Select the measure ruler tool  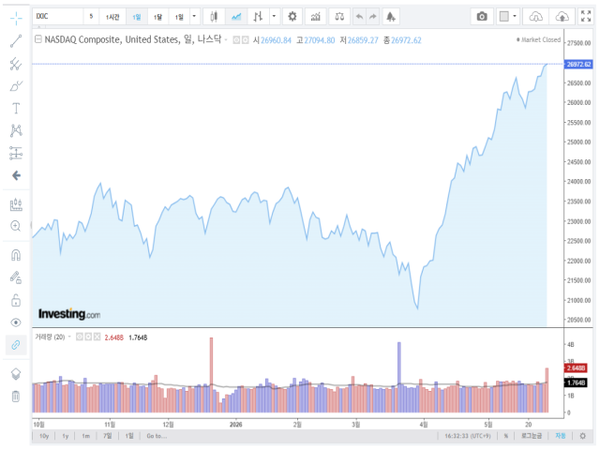[x=16, y=204]
